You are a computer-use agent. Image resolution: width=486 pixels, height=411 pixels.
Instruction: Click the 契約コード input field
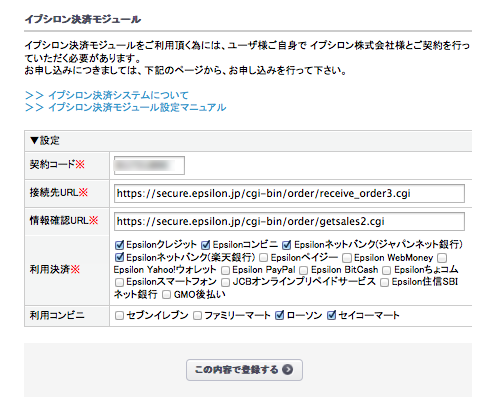coord(149,165)
